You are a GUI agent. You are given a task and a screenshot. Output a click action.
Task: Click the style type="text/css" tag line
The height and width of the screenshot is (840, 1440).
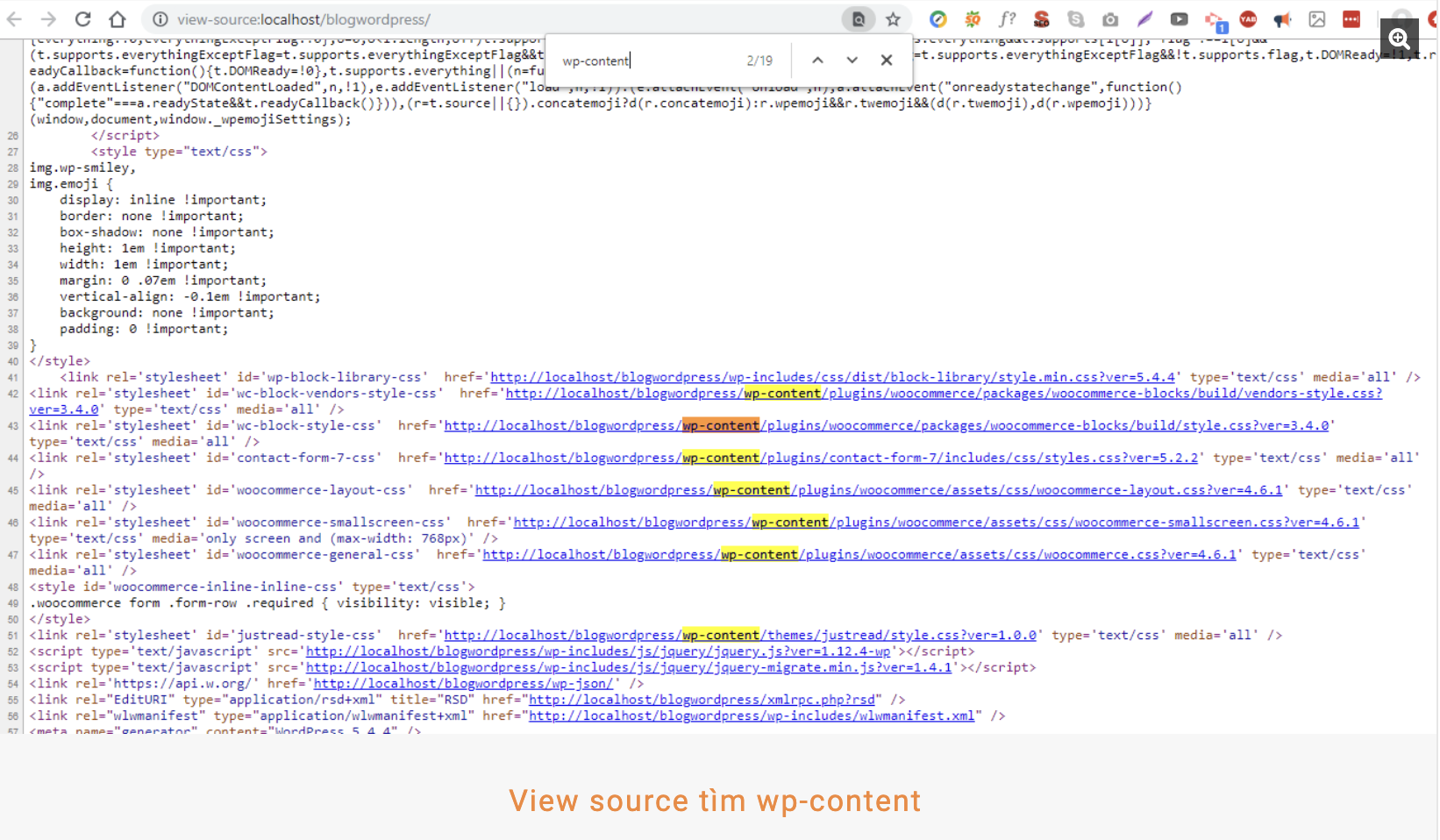point(179,152)
